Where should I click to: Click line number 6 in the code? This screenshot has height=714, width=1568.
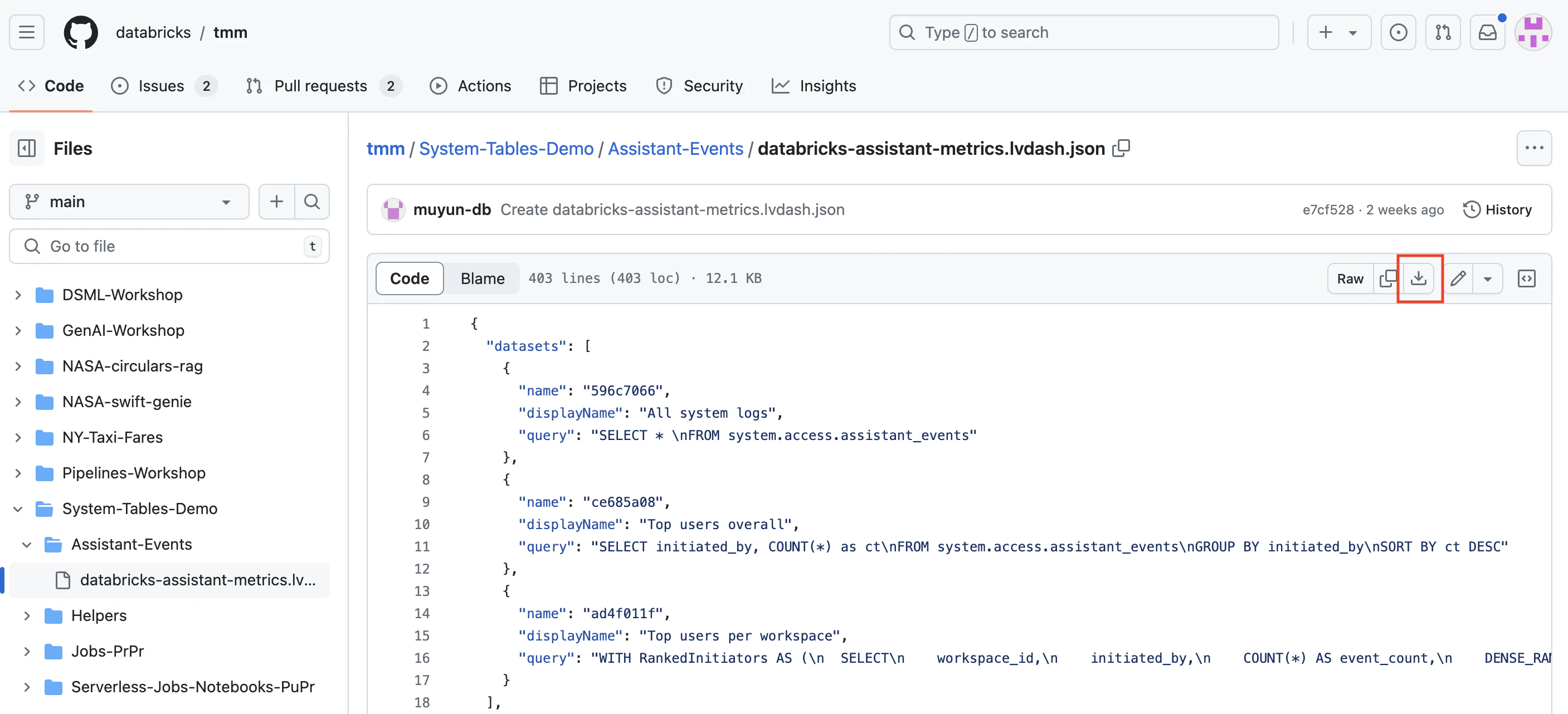(426, 436)
